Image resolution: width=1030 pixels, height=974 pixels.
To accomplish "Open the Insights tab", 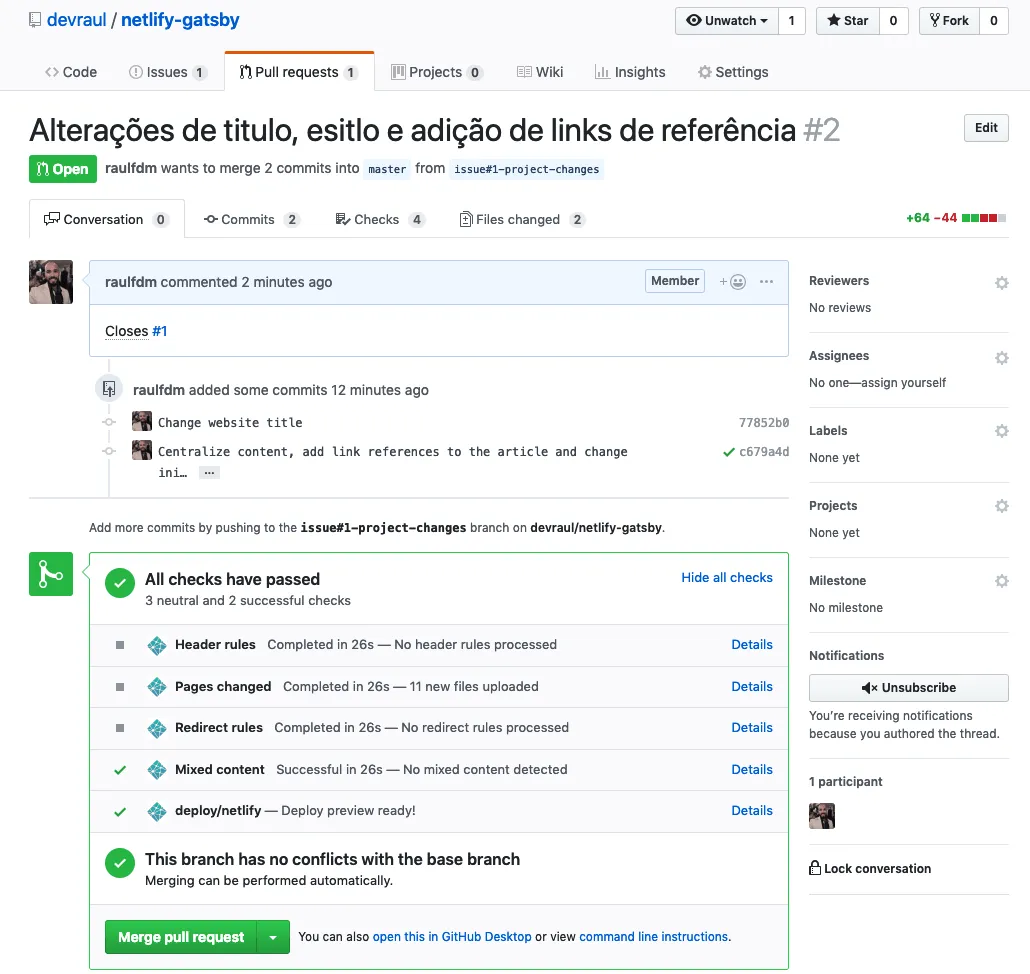I will [x=630, y=72].
